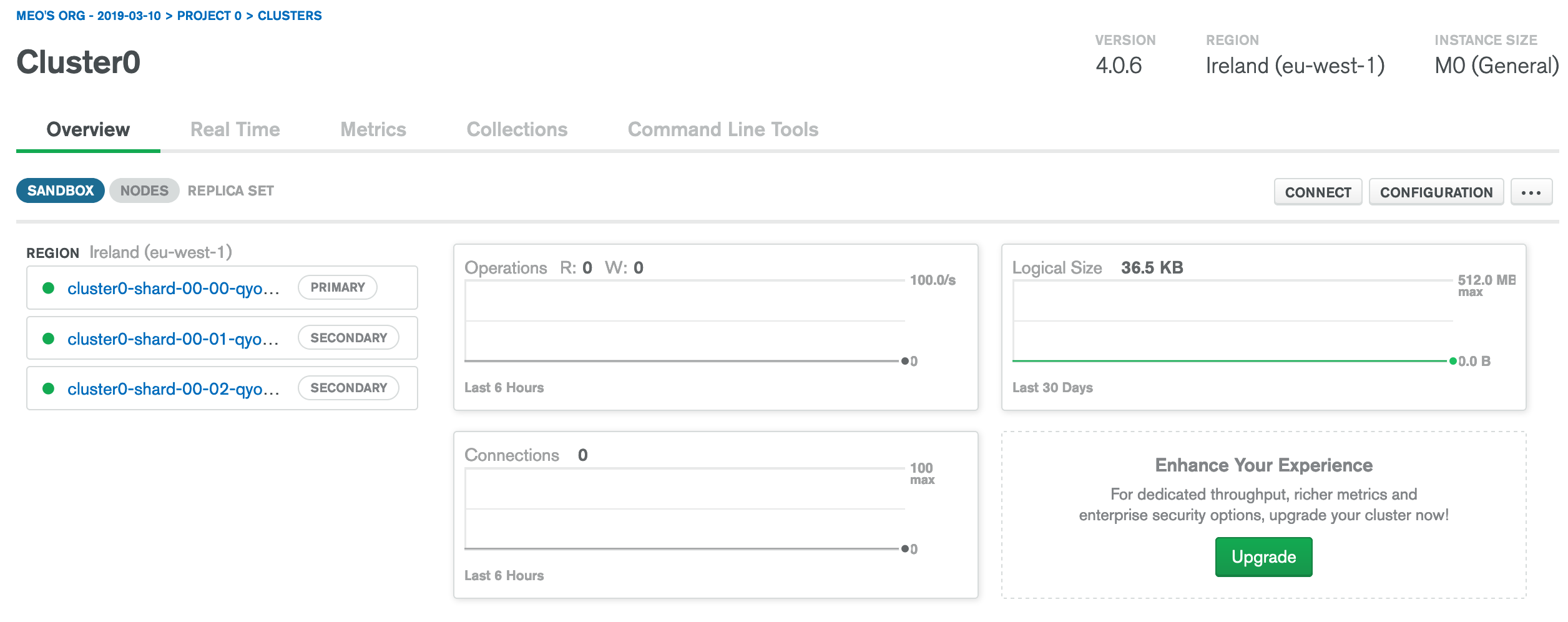Open the Logical Size chart
The height and width of the screenshot is (622, 1568).
click(x=1263, y=327)
